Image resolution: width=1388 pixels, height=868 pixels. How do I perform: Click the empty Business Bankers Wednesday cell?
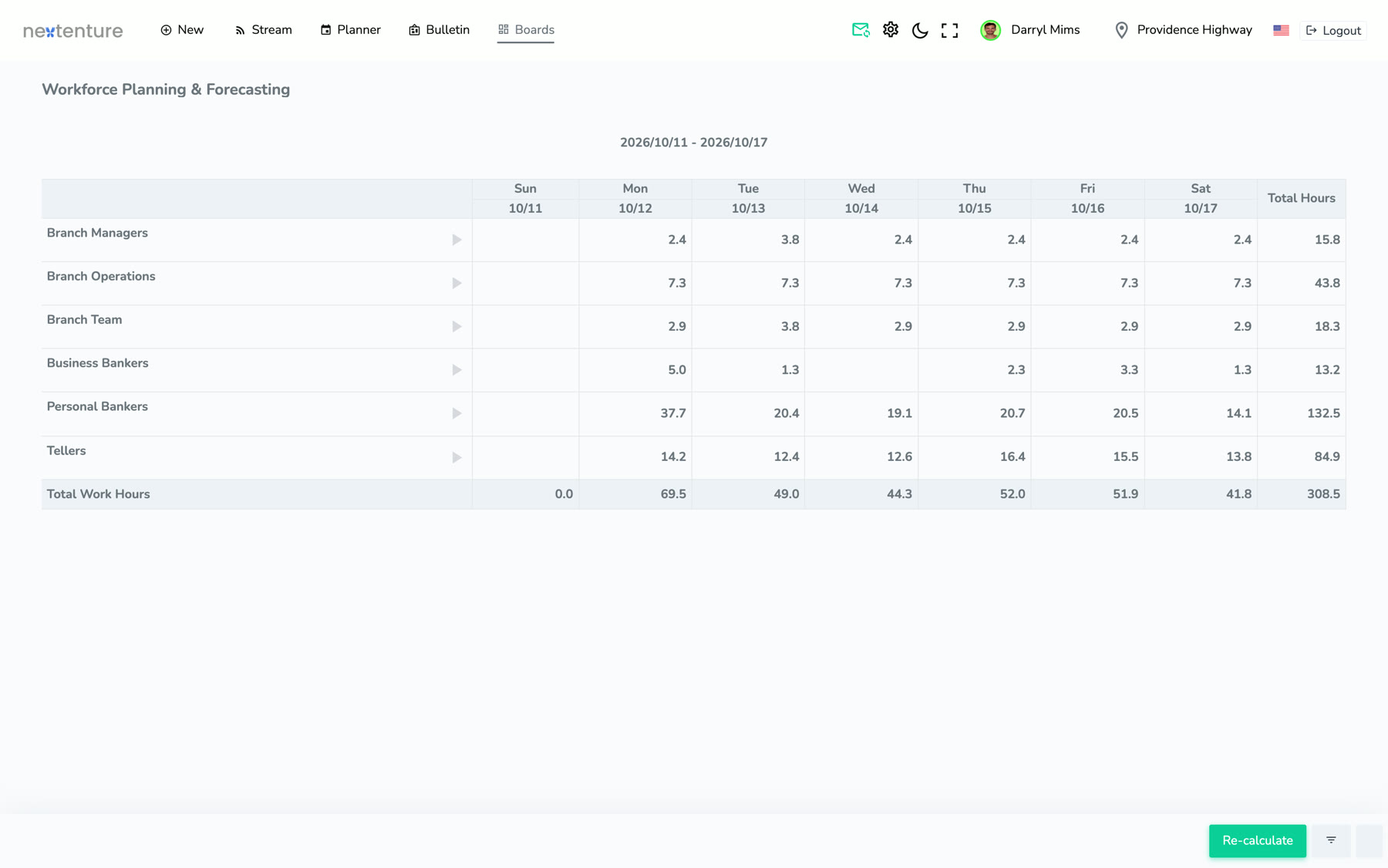click(861, 370)
